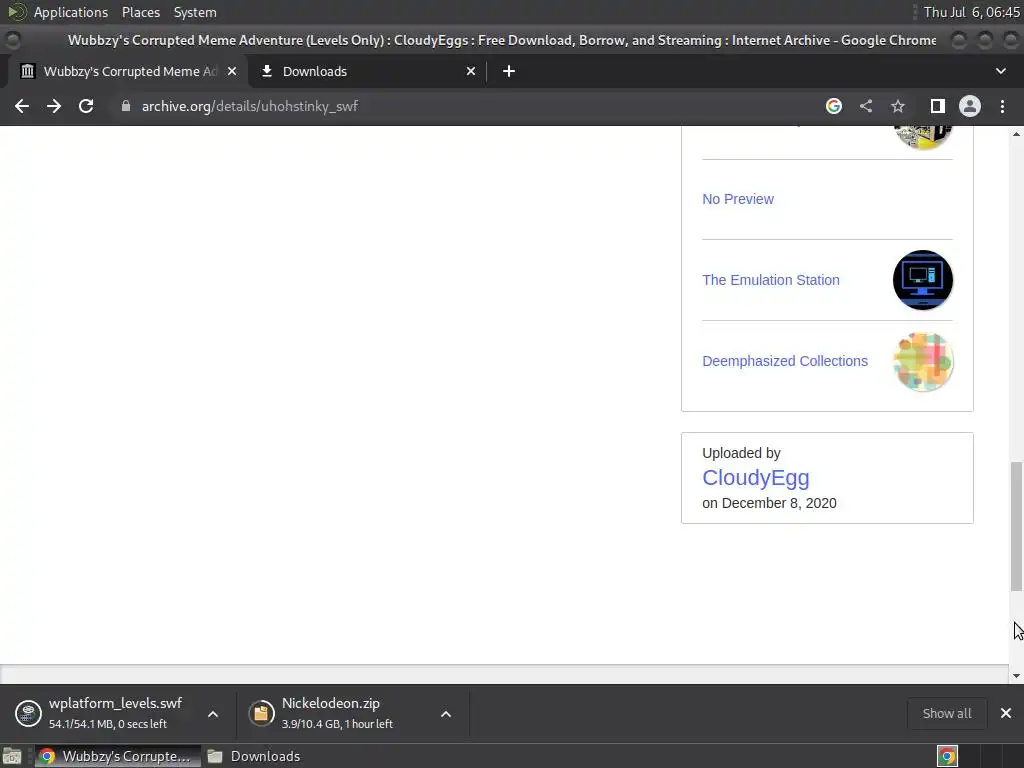Open the Deemphasized Collections link
This screenshot has height=768, width=1024.
(x=785, y=361)
